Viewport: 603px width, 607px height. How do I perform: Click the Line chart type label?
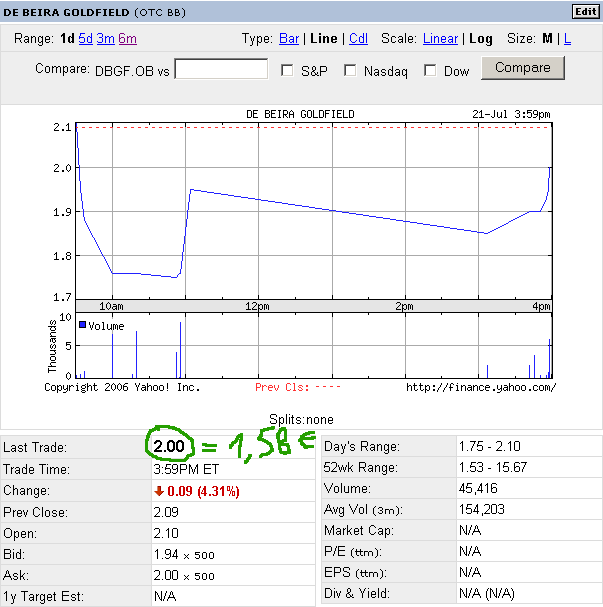(324, 39)
